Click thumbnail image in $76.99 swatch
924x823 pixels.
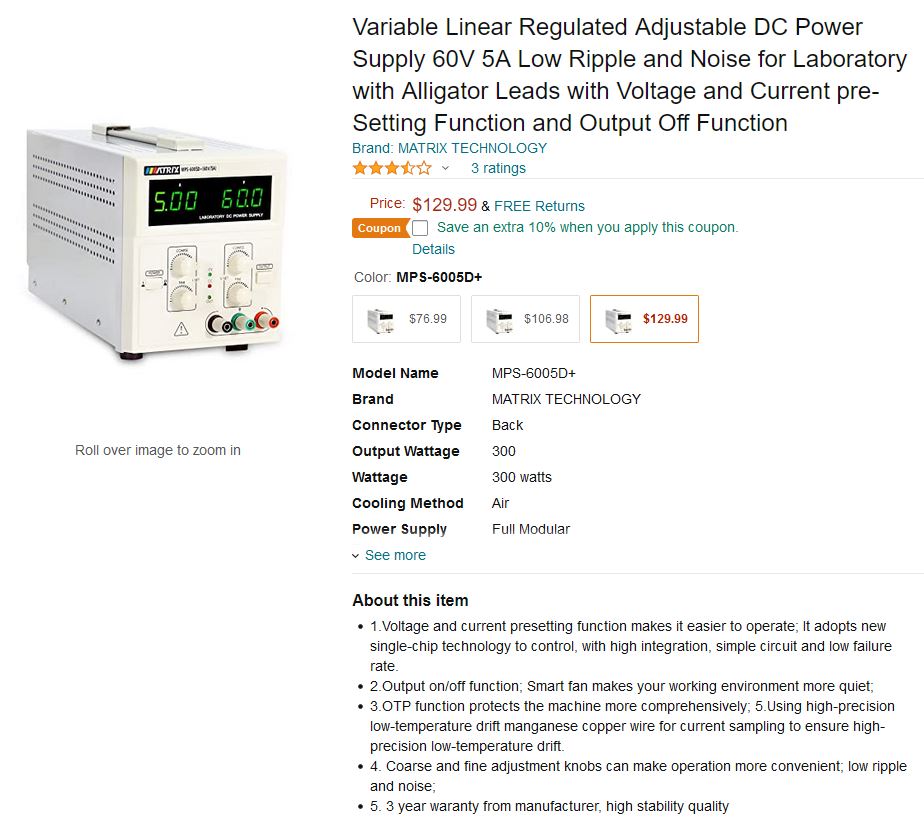tap(381, 320)
